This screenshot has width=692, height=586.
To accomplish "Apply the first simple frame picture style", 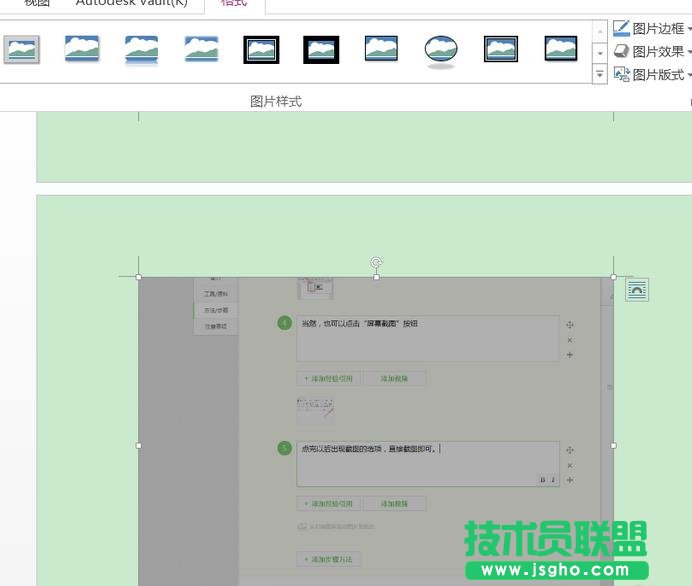I will pyautogui.click(x=22, y=49).
